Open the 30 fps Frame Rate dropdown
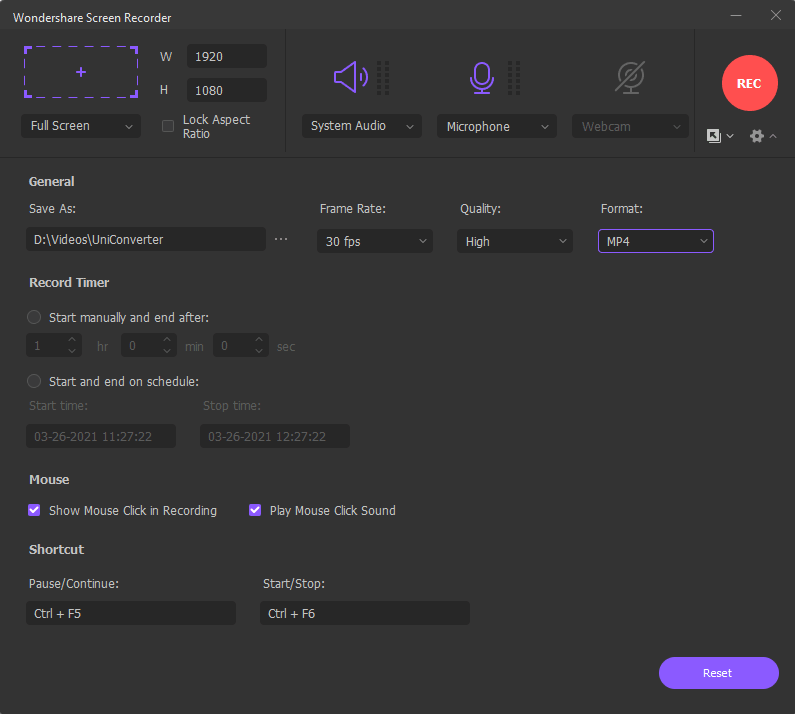The image size is (795, 714). (x=375, y=241)
